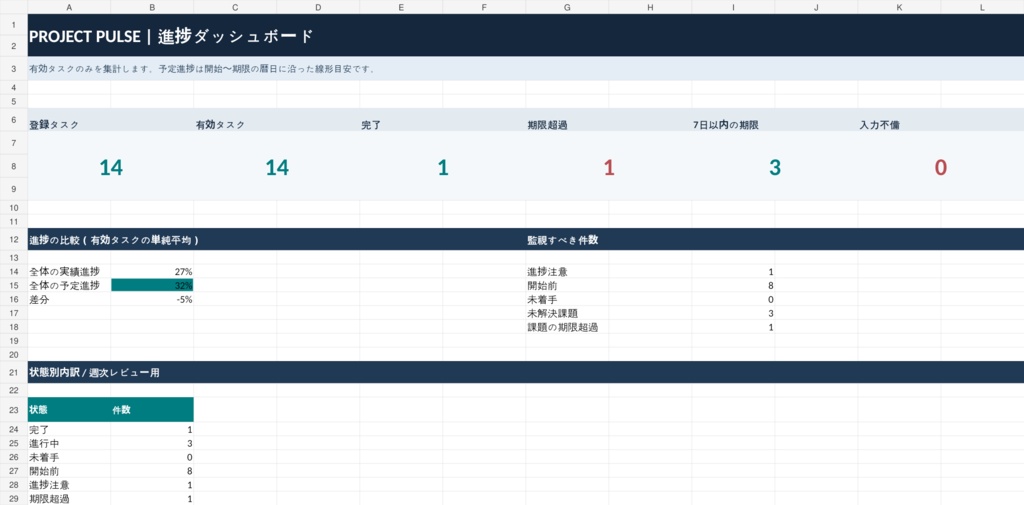
Task: Click the count 3 beside 進行中
Action: point(189,444)
